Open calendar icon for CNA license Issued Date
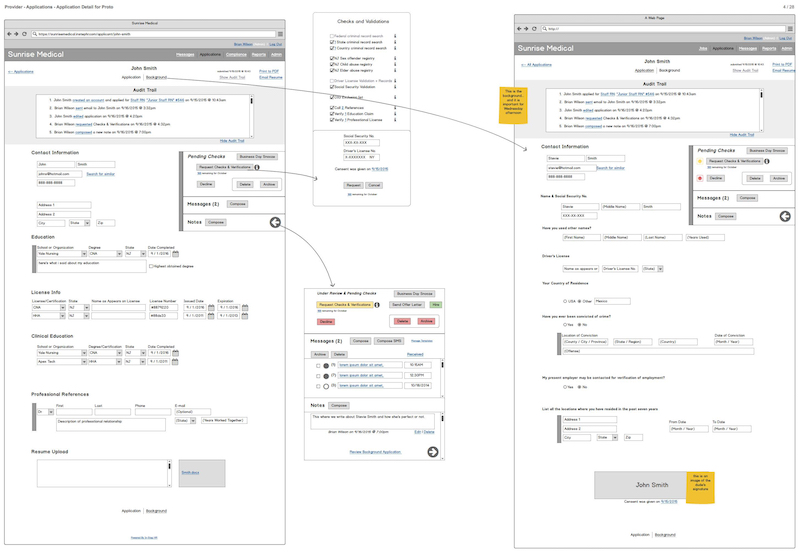The width and height of the screenshot is (800, 555). coord(211,308)
